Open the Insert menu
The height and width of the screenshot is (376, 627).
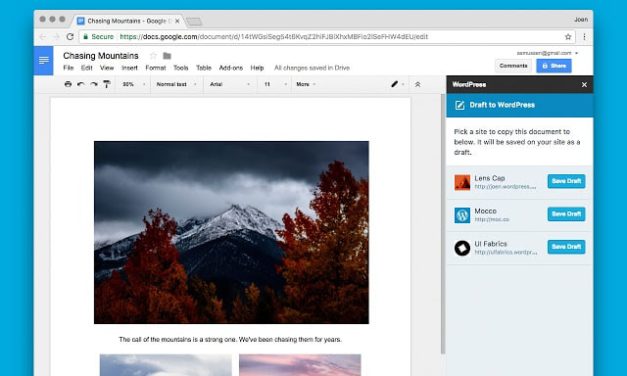(130, 68)
